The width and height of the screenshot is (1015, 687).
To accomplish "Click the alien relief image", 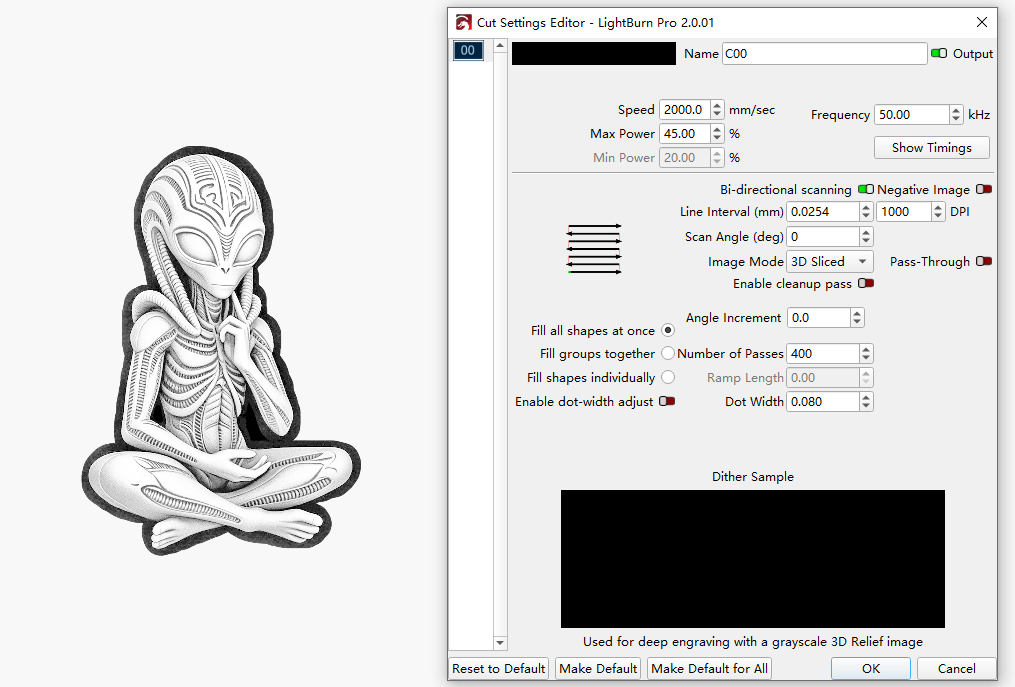I will (221, 351).
